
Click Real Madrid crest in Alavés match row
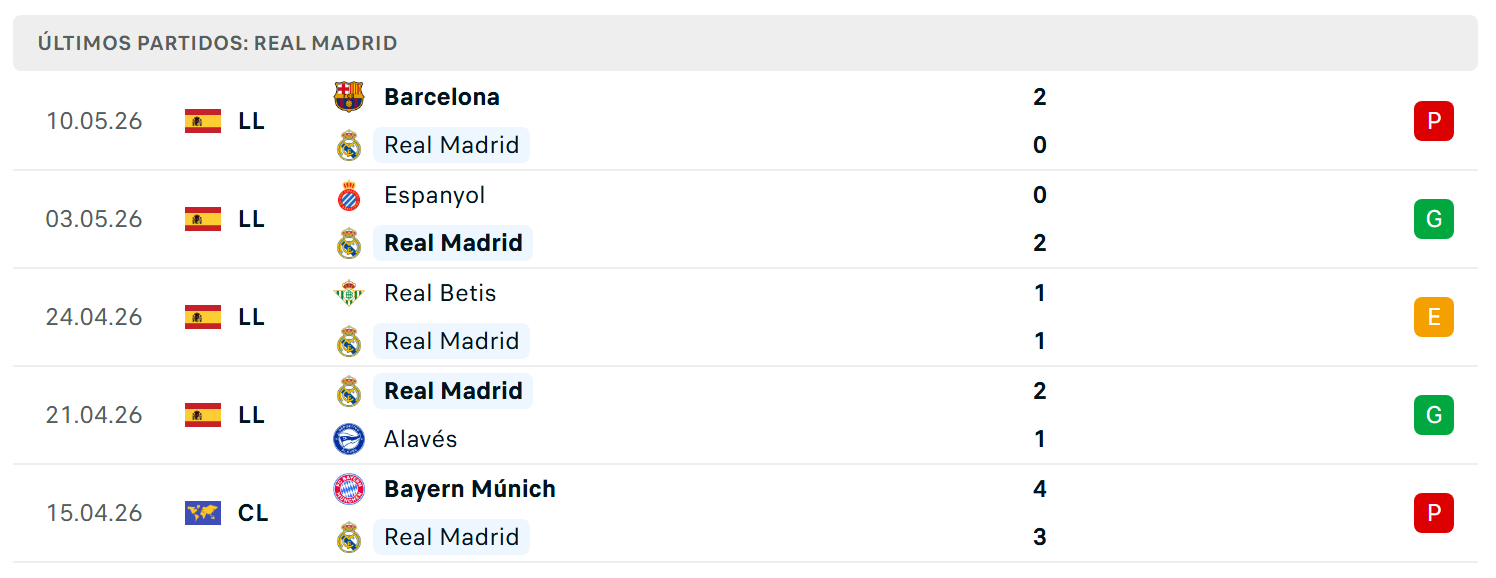349,391
